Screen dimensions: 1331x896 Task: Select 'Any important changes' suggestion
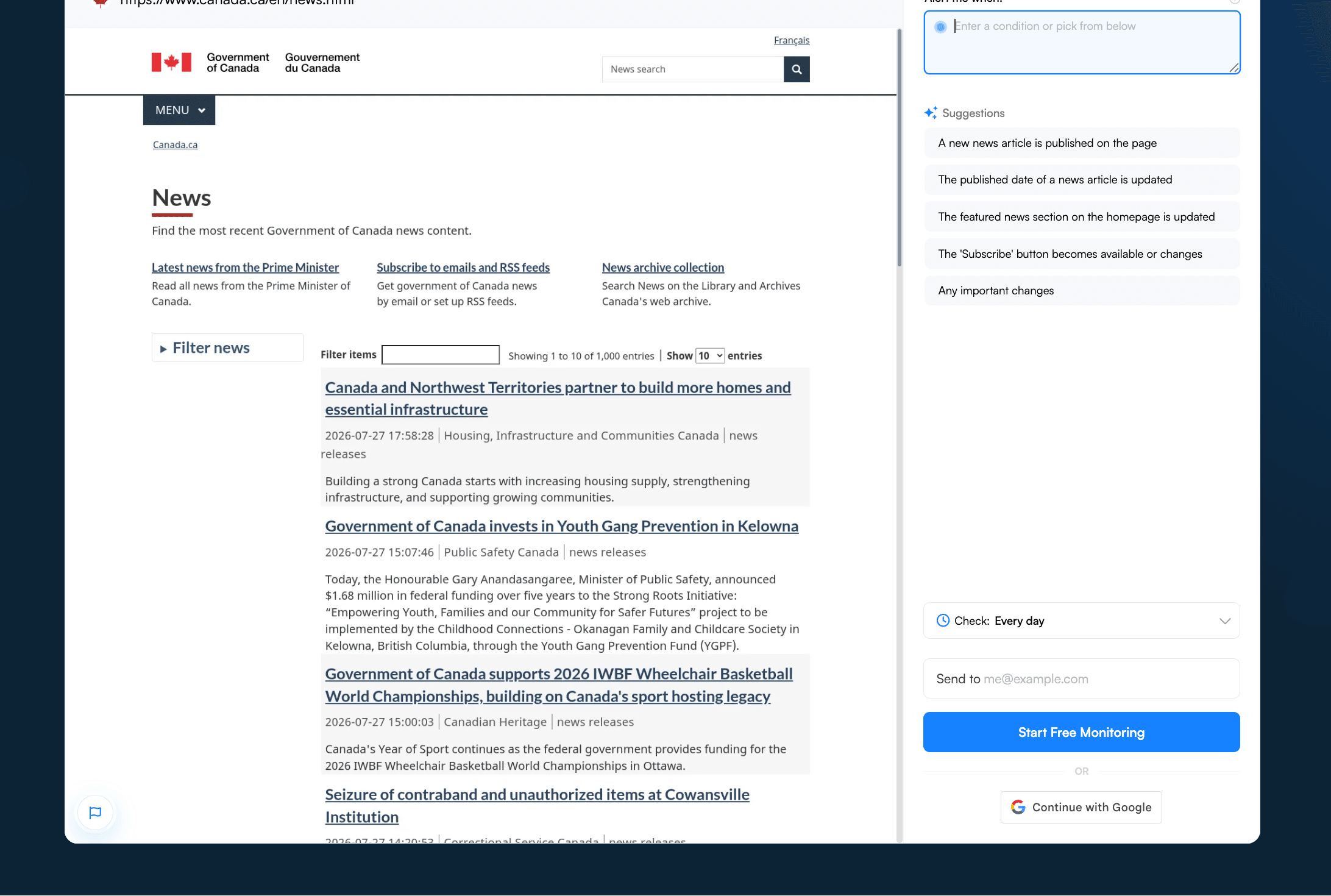coord(1081,291)
